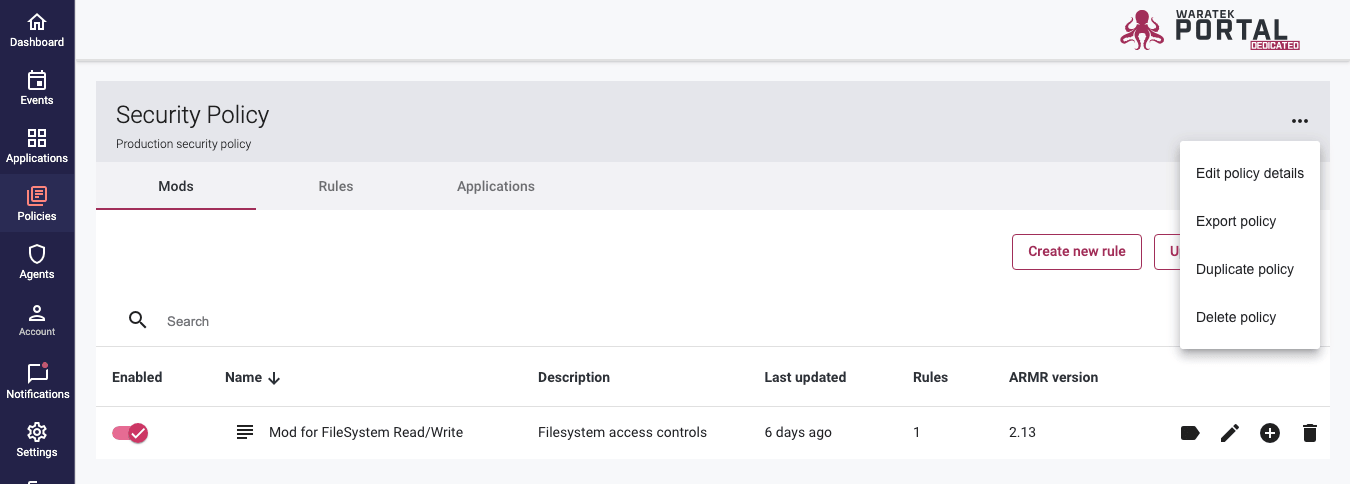Click the Description column header
Screen dimensions: 1350x484
click(x=574, y=377)
